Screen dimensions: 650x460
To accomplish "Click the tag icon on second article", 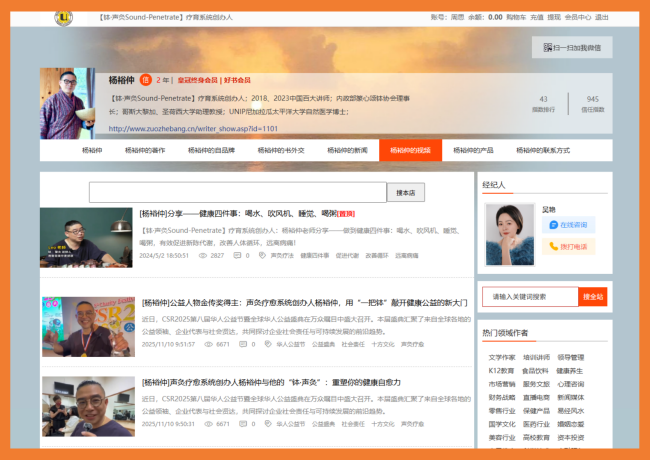I will coord(267,344).
